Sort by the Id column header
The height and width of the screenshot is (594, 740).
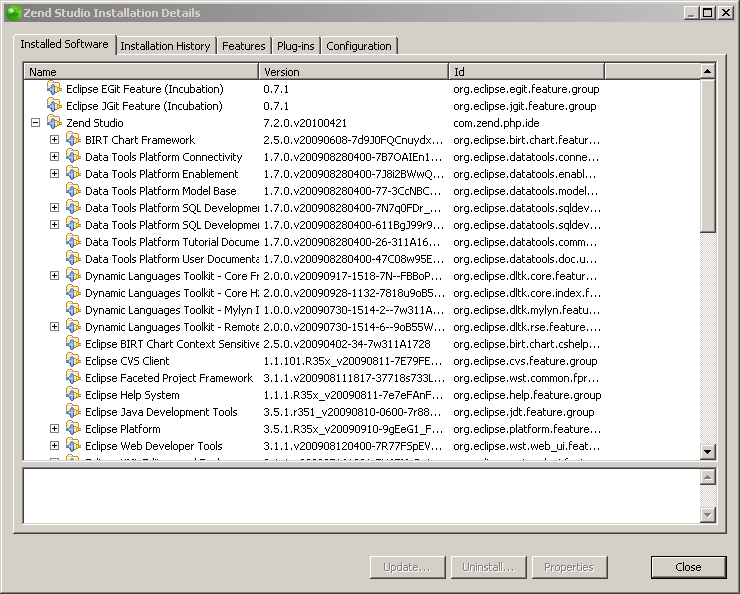tap(526, 72)
